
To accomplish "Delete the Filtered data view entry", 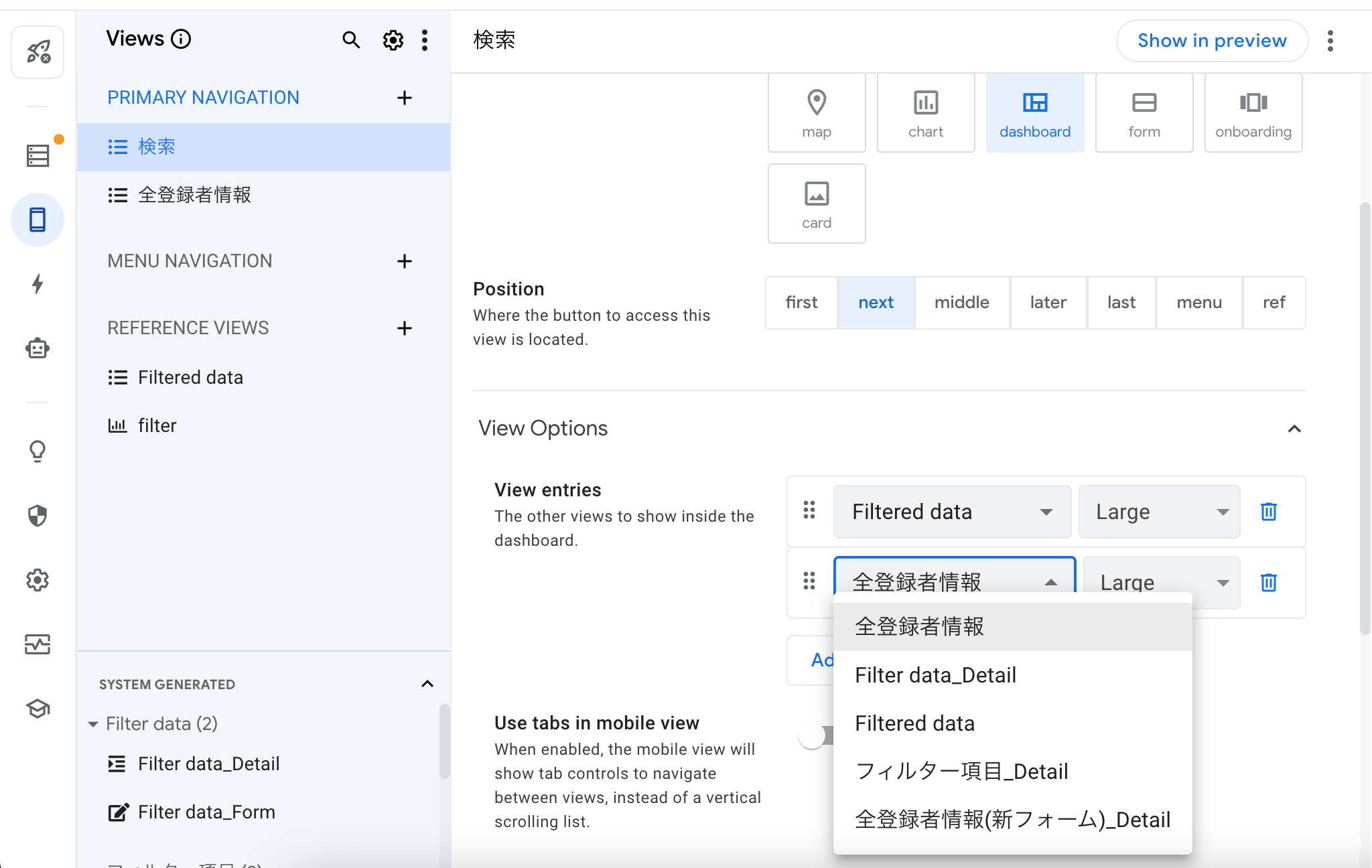I will pos(1268,512).
